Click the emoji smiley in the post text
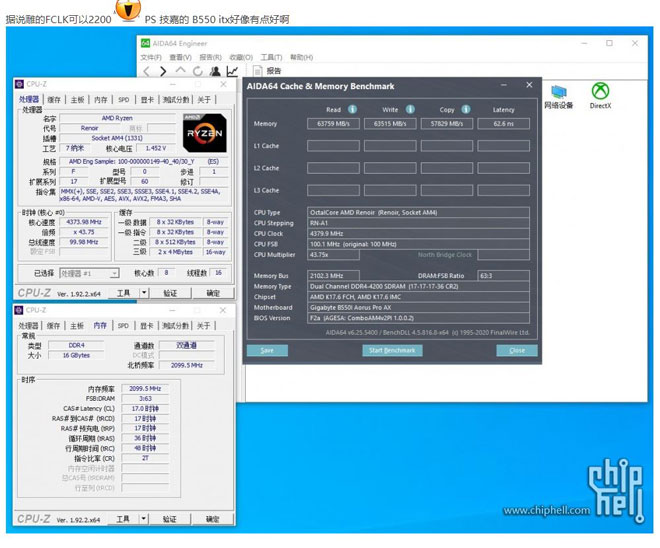This screenshot has height=548, width=660. [x=128, y=9]
